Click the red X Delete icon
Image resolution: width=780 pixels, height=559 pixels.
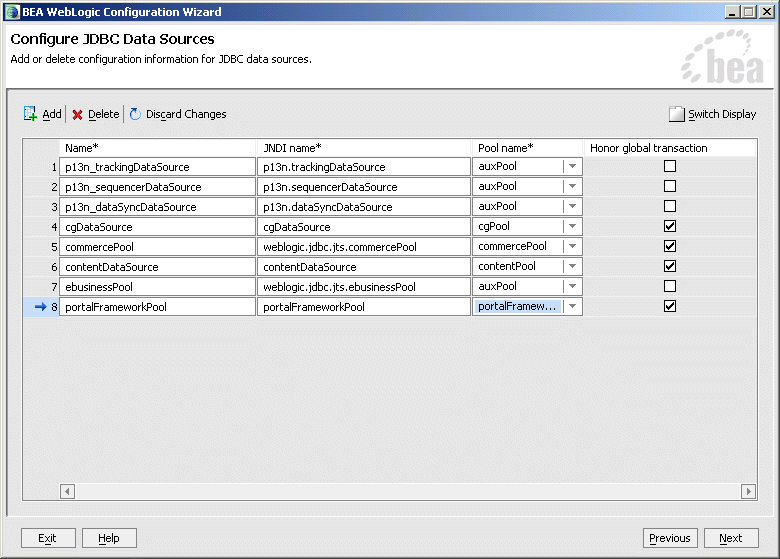[77, 115]
